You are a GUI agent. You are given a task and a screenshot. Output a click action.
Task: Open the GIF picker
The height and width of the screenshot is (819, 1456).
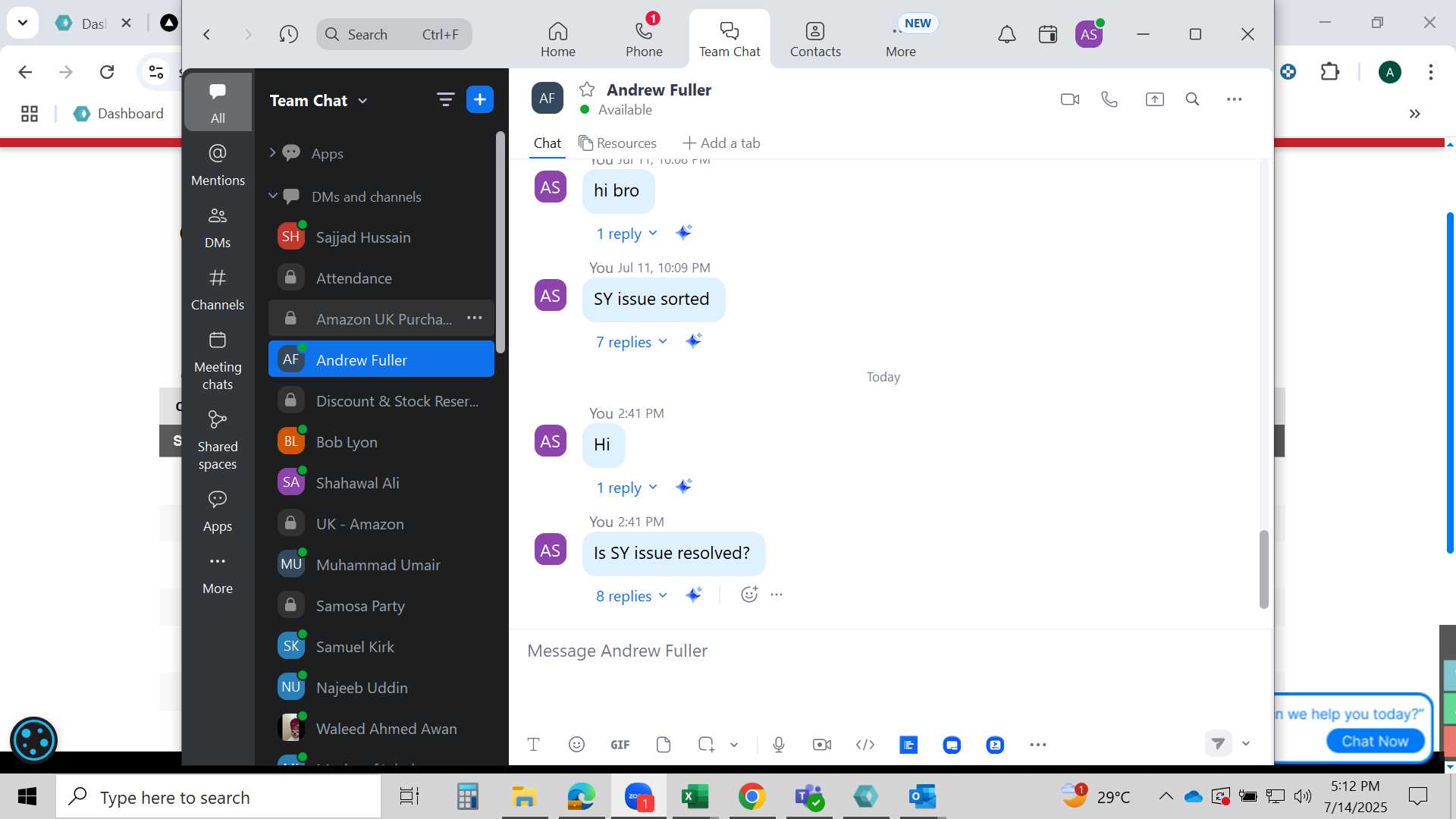(x=620, y=745)
